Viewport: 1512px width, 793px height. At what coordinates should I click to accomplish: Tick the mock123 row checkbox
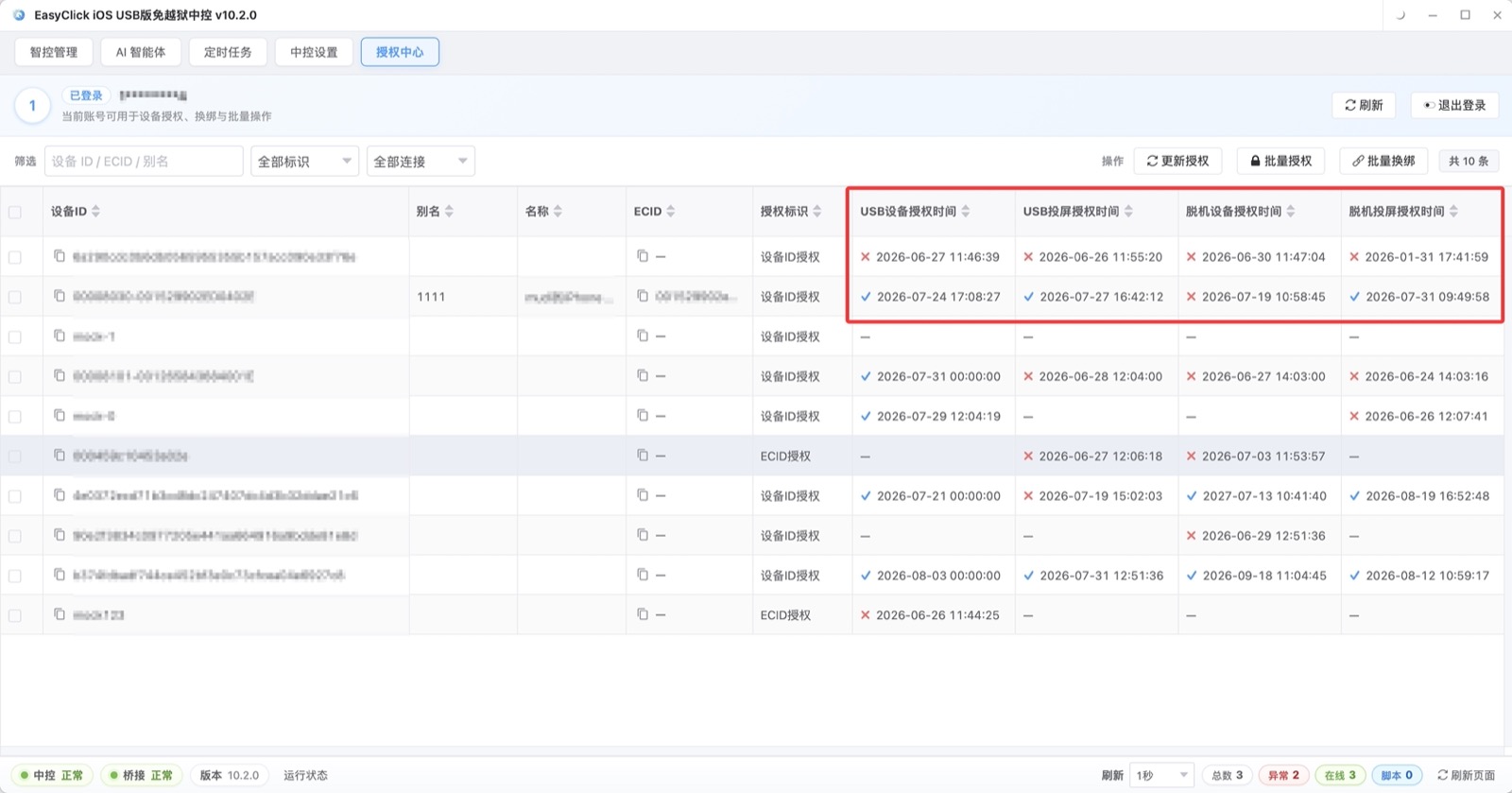[15, 615]
